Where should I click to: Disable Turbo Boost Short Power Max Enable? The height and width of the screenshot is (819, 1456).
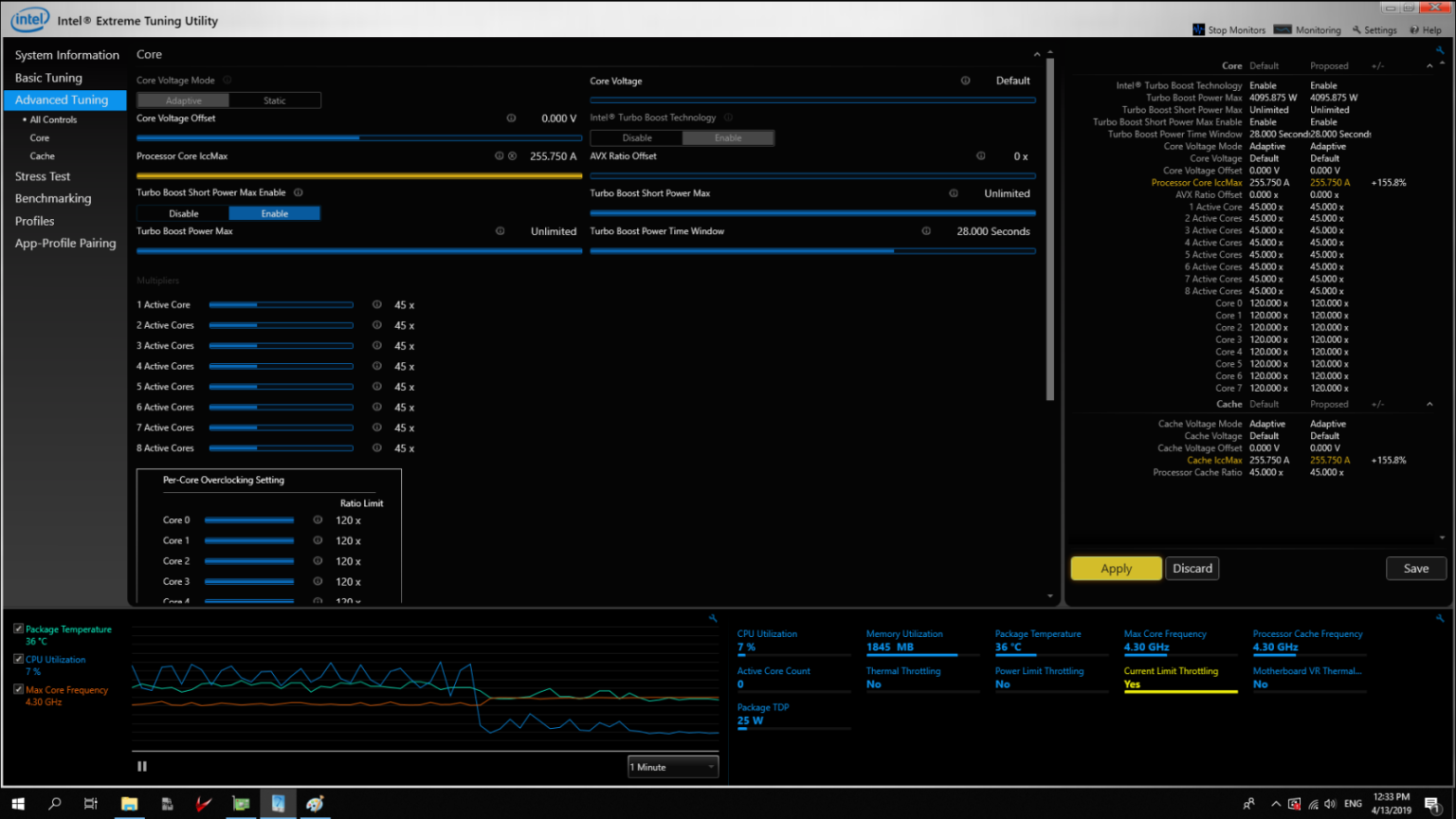point(182,212)
